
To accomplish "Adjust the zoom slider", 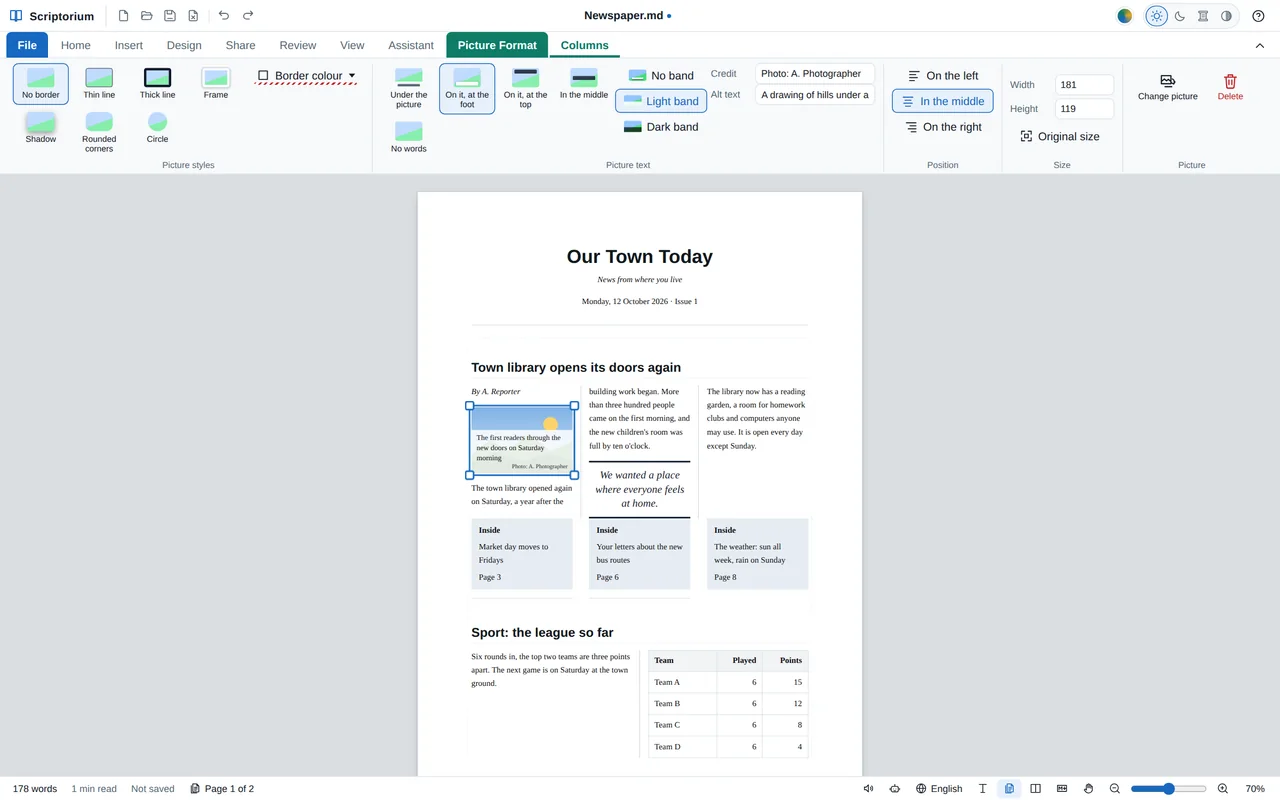I will click(1168, 789).
